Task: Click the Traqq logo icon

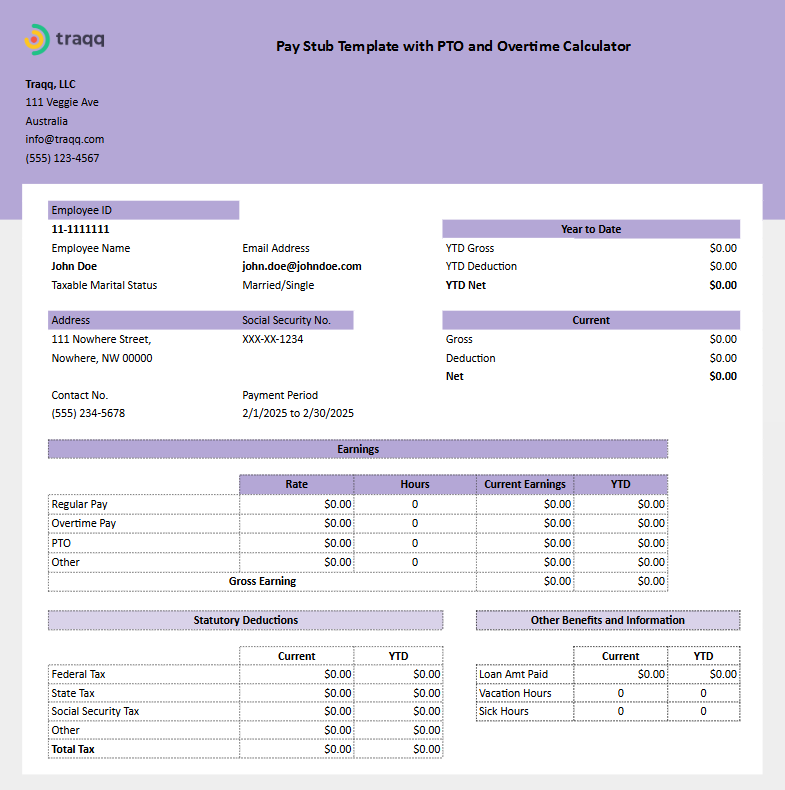Action: coord(36,40)
